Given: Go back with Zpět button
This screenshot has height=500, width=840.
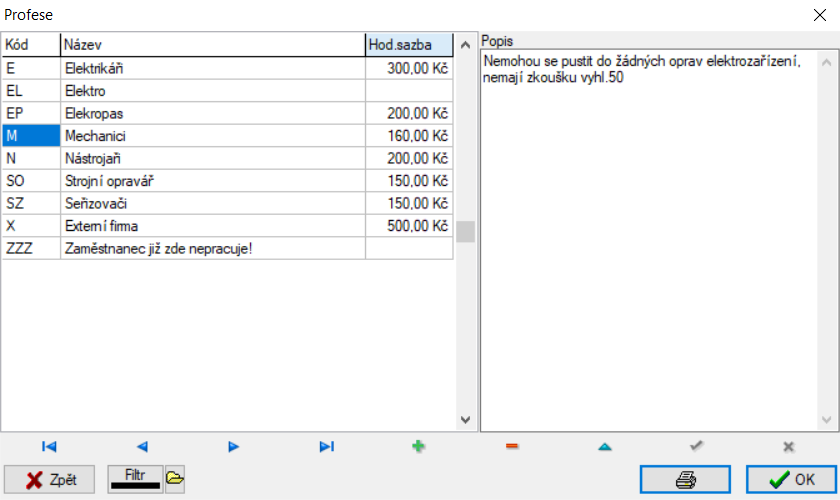Looking at the screenshot, I should coord(49,479).
